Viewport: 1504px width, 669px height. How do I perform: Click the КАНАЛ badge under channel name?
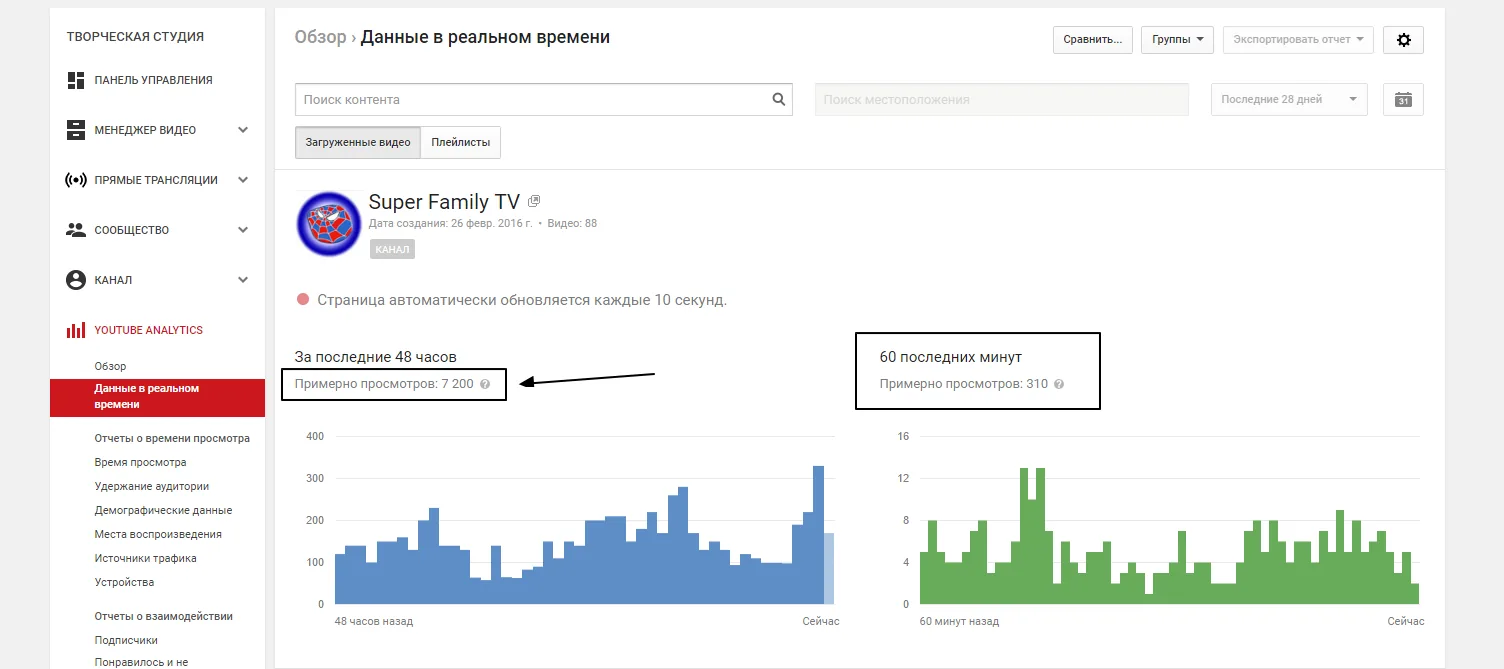pos(392,249)
